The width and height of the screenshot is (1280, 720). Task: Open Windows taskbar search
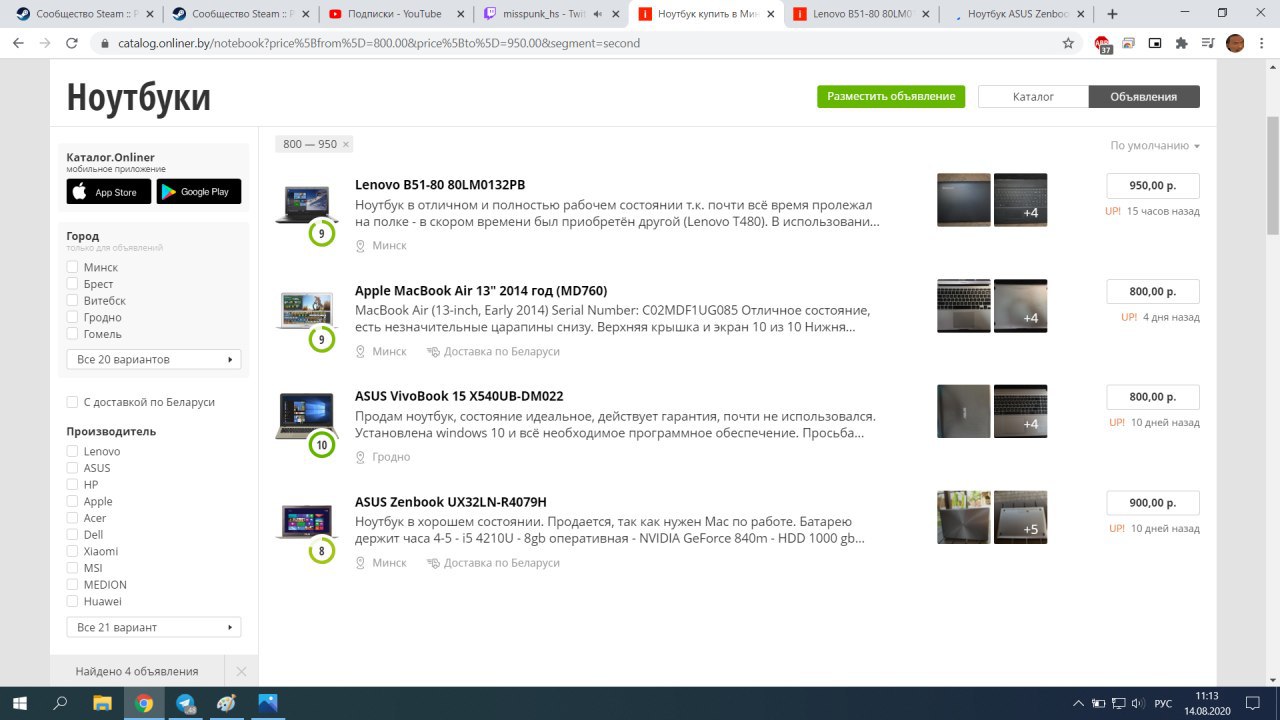[x=60, y=703]
